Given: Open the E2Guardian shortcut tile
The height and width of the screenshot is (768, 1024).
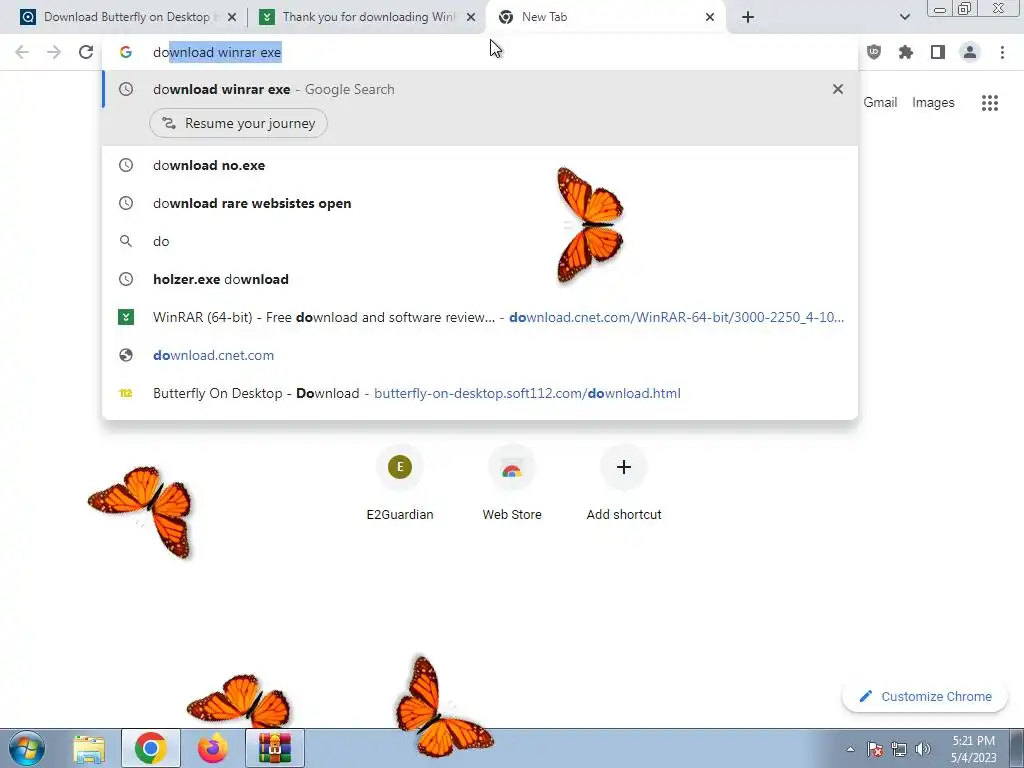Looking at the screenshot, I should click(x=400, y=482).
